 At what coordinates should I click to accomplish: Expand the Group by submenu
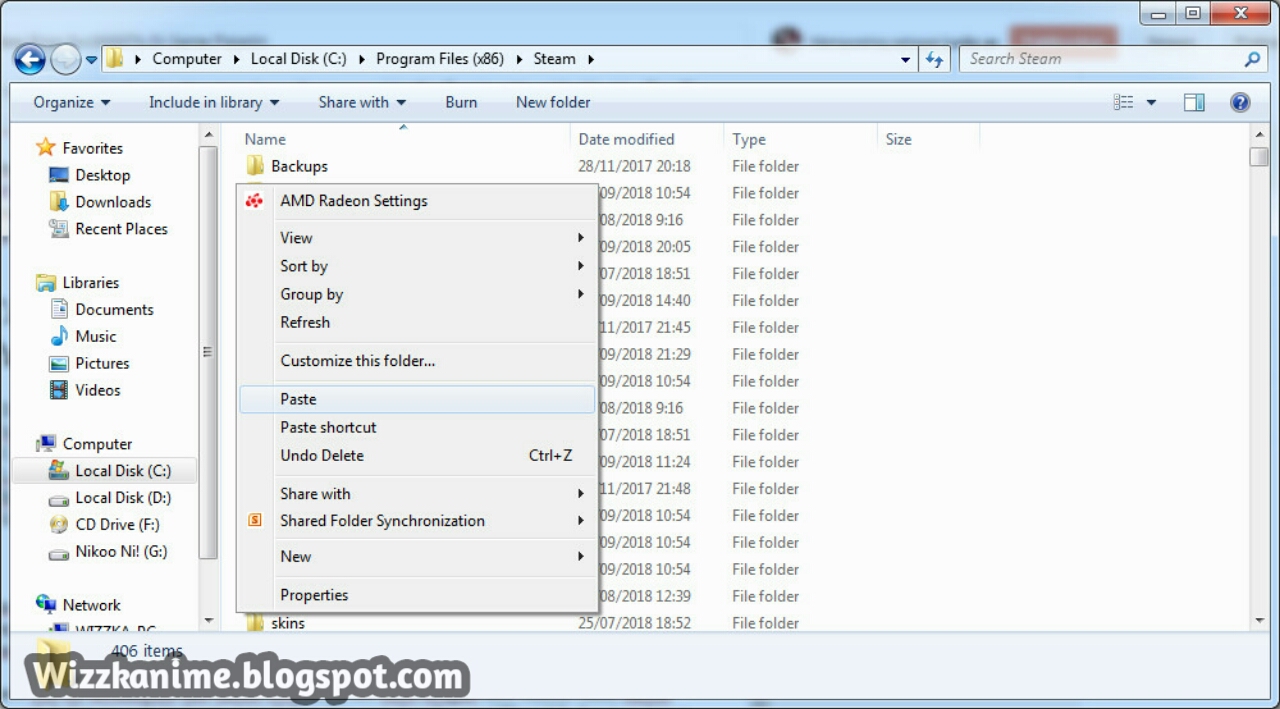pos(417,294)
